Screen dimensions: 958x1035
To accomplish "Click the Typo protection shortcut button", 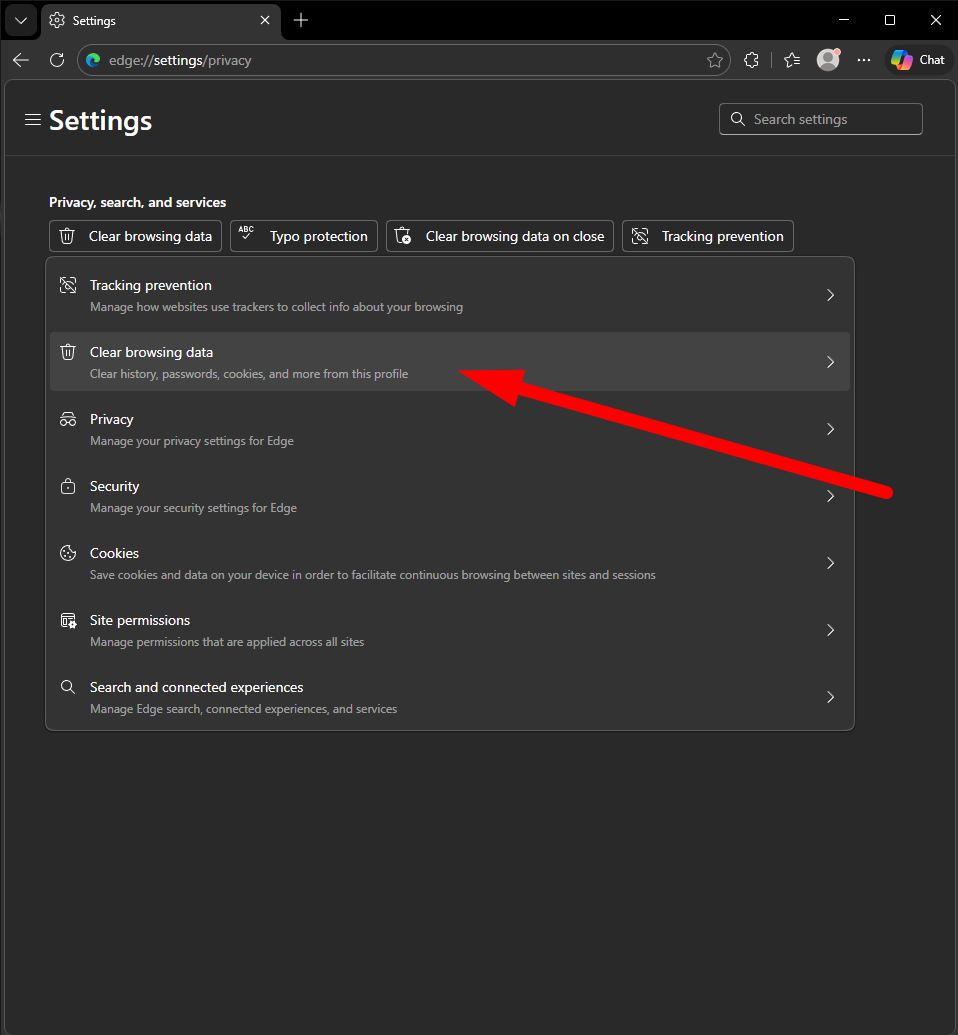I will 304,236.
